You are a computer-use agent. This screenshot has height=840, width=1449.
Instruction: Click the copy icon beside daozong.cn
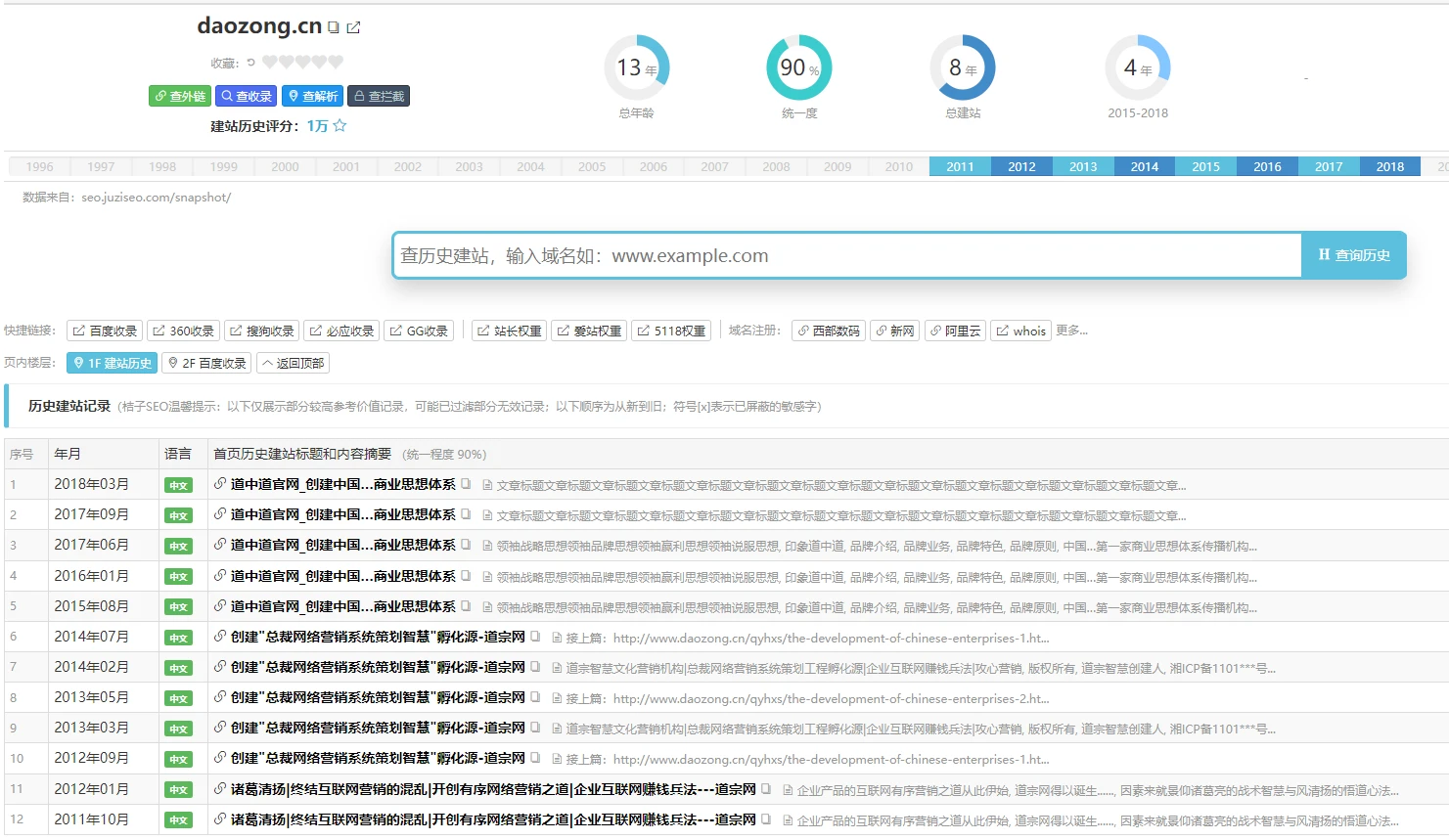click(334, 27)
